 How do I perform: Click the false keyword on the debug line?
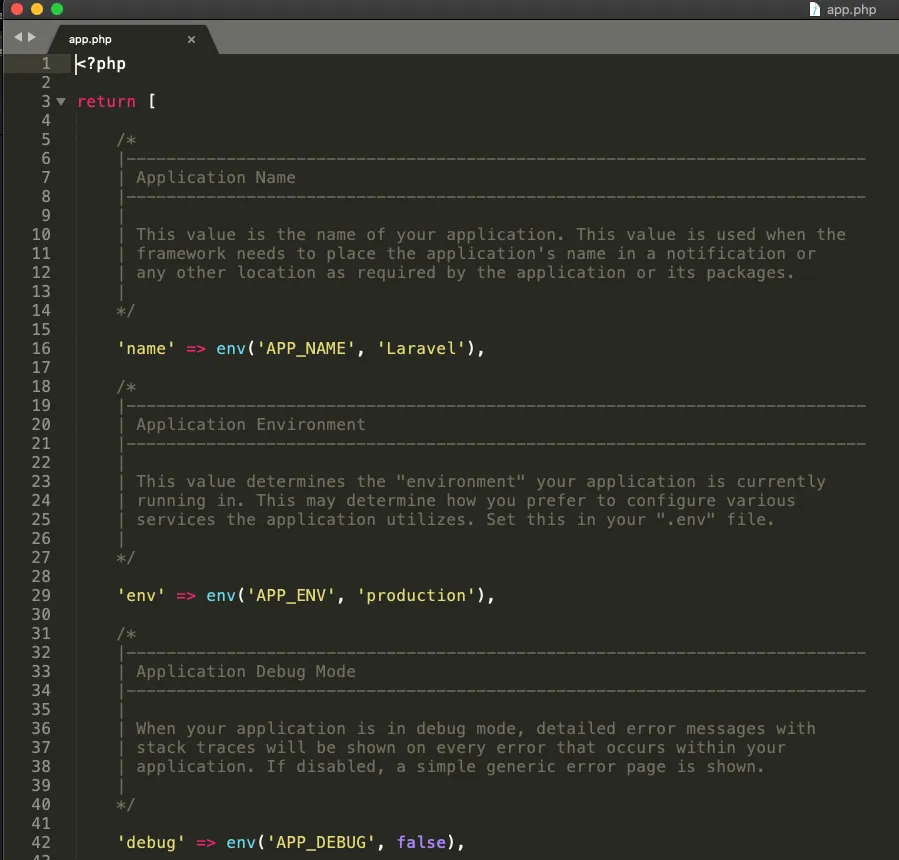click(421, 843)
